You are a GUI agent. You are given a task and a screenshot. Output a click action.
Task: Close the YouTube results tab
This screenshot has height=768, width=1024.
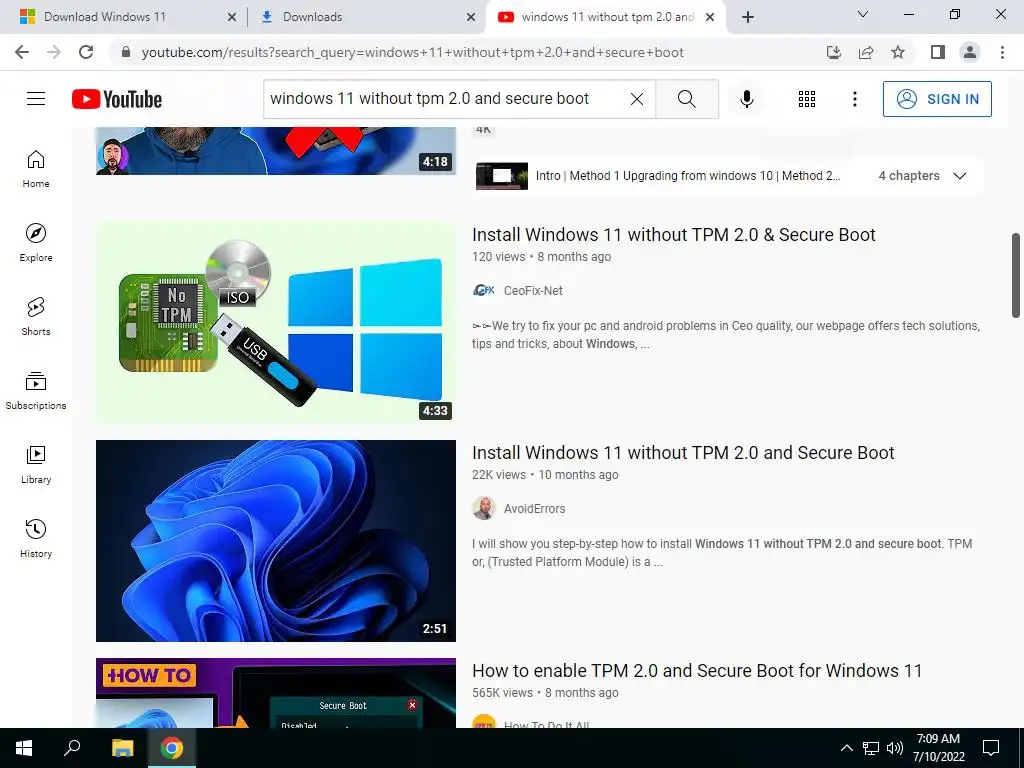(711, 18)
